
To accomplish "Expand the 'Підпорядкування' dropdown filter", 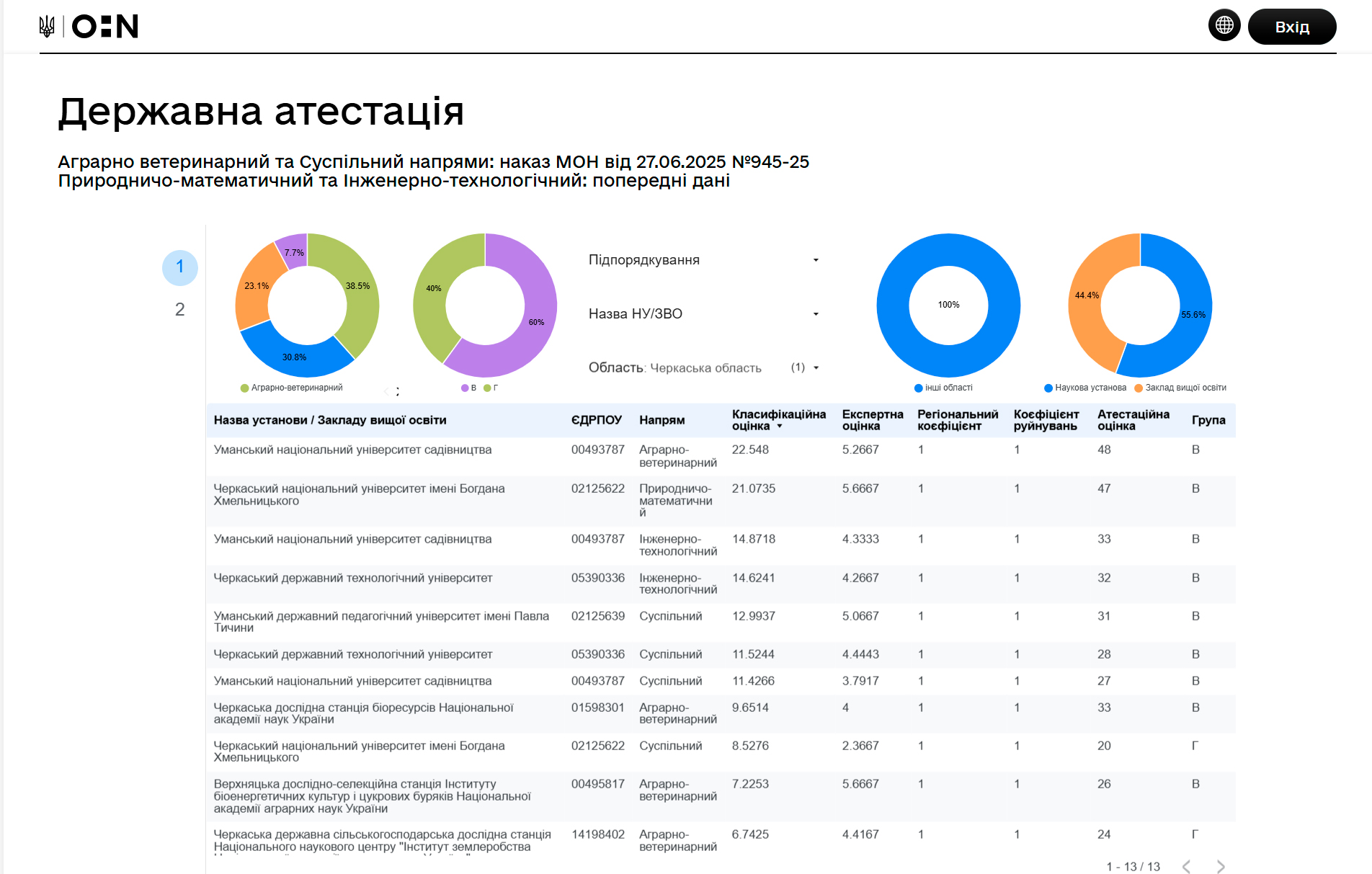I will click(816, 260).
